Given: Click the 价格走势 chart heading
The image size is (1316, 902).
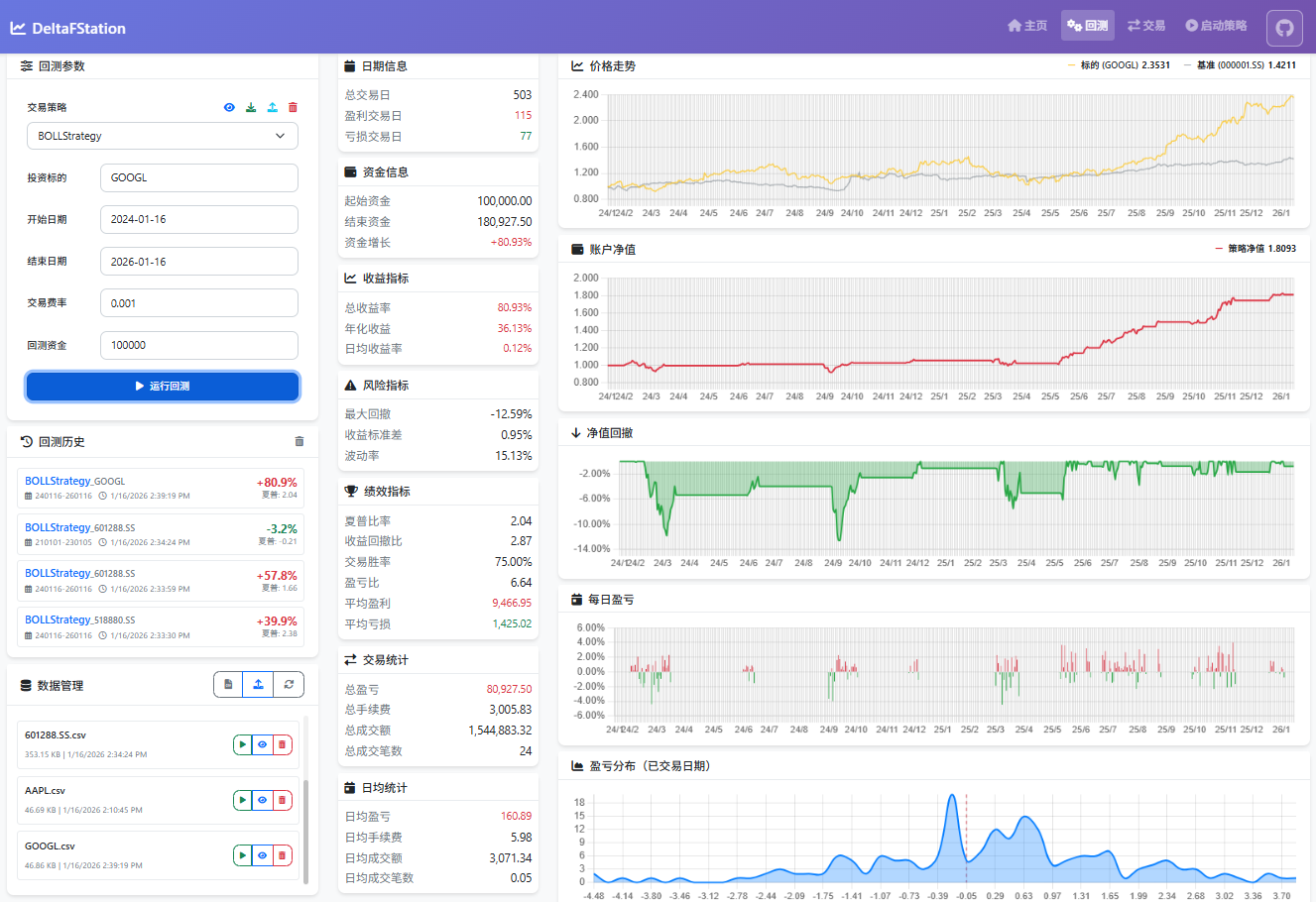Looking at the screenshot, I should (612, 66).
